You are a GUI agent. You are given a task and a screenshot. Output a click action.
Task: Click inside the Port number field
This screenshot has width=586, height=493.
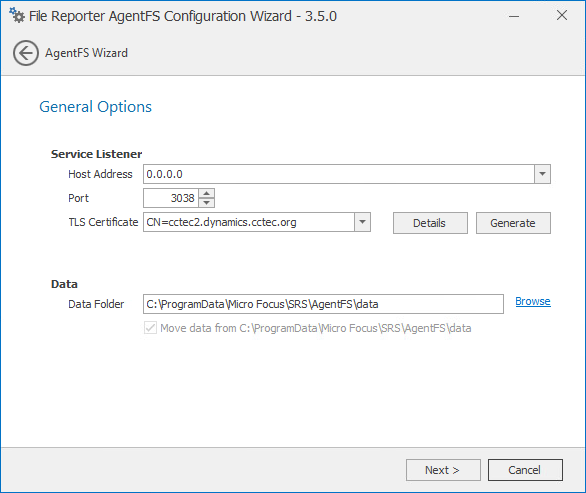click(x=171, y=198)
